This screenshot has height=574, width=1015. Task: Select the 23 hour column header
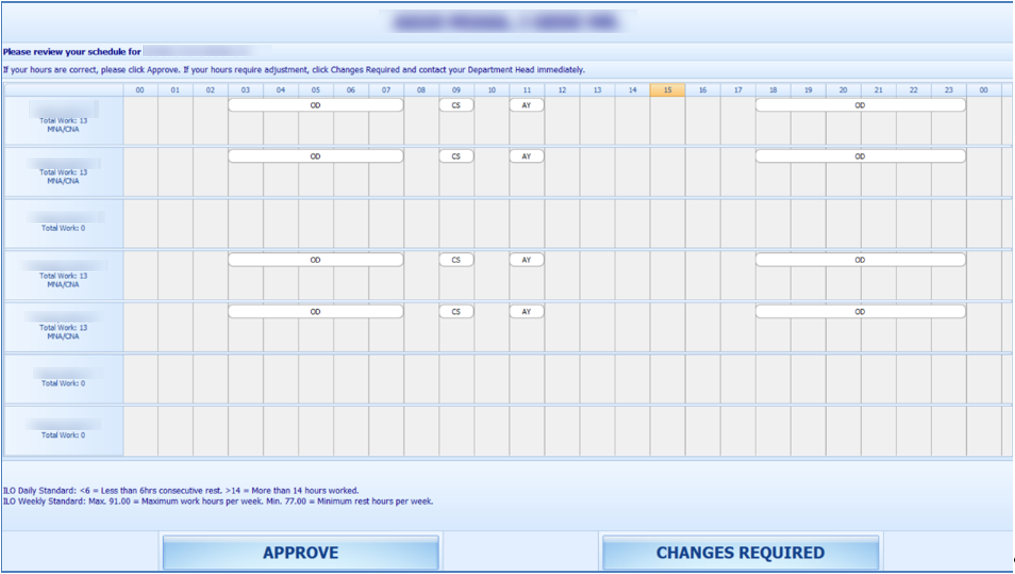pos(949,90)
